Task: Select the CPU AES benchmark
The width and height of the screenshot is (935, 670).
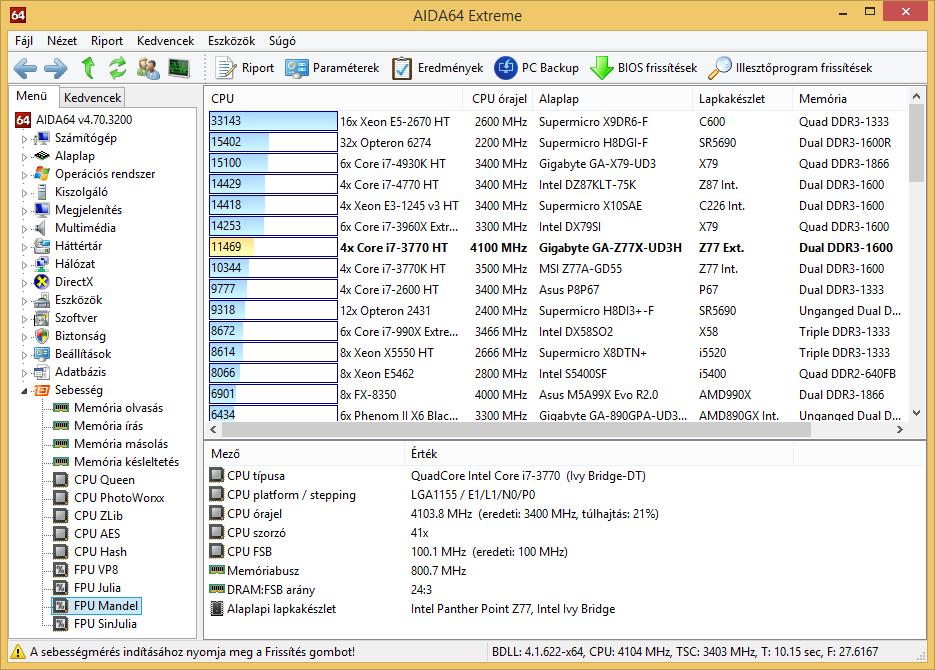Action: (97, 533)
